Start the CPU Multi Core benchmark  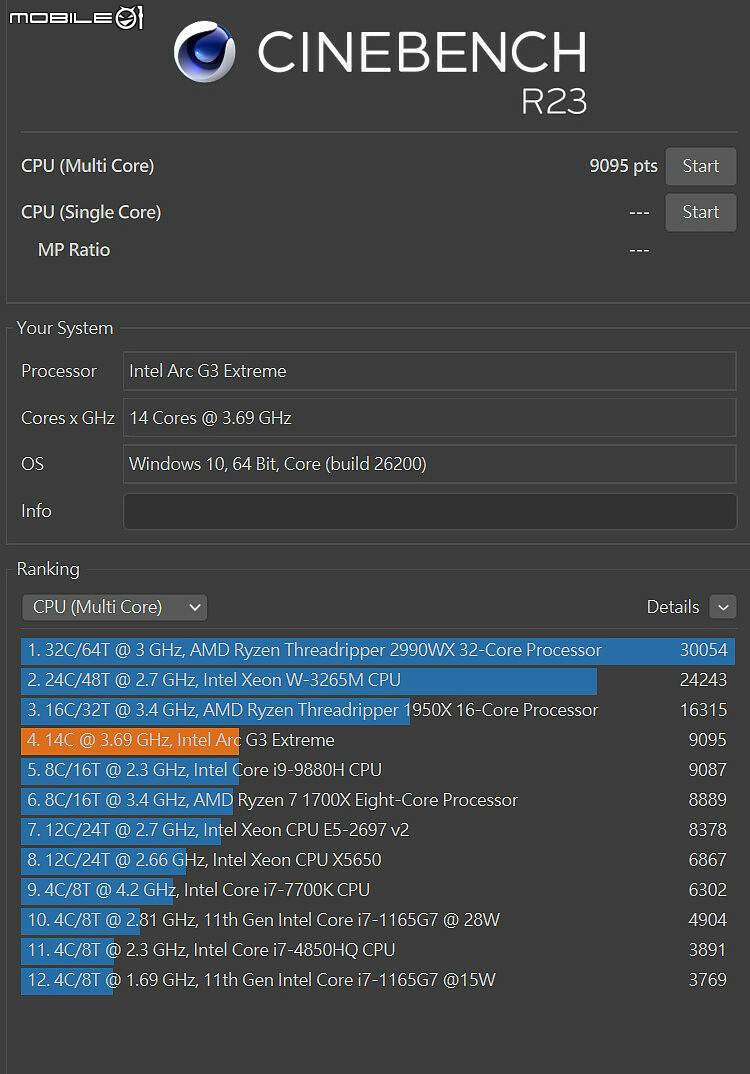(701, 166)
